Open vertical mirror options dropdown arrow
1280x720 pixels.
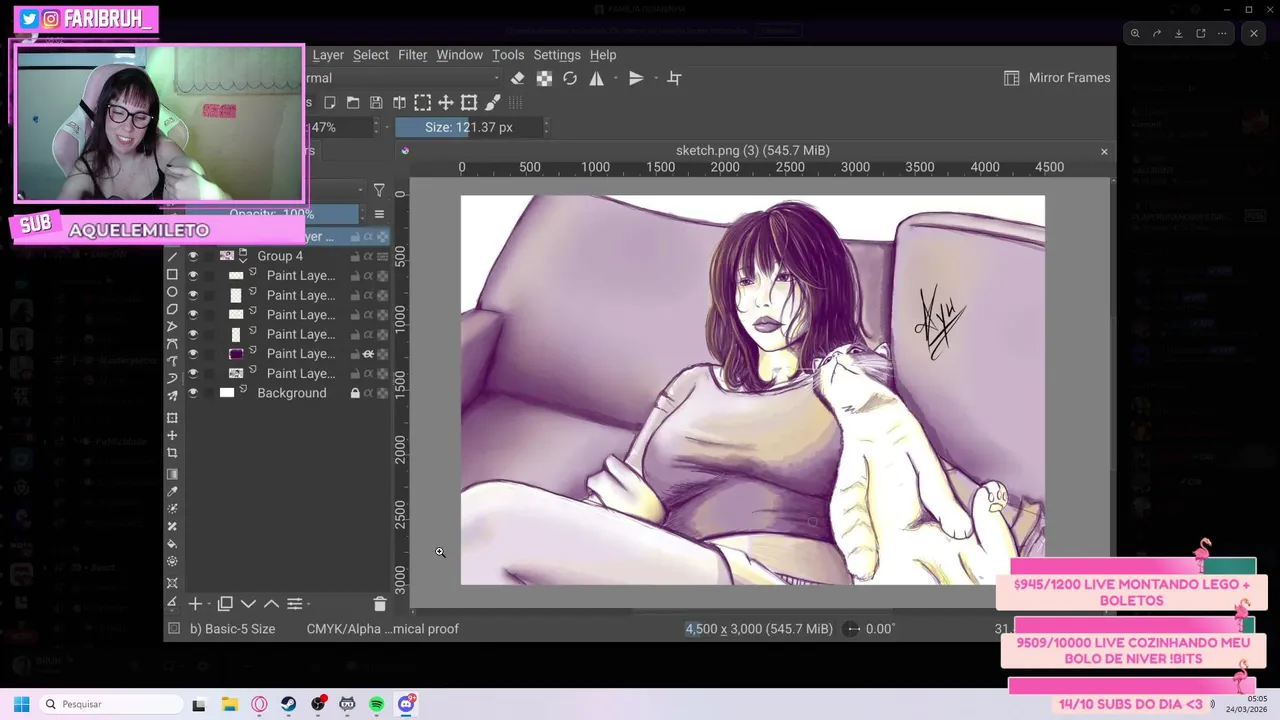point(656,78)
